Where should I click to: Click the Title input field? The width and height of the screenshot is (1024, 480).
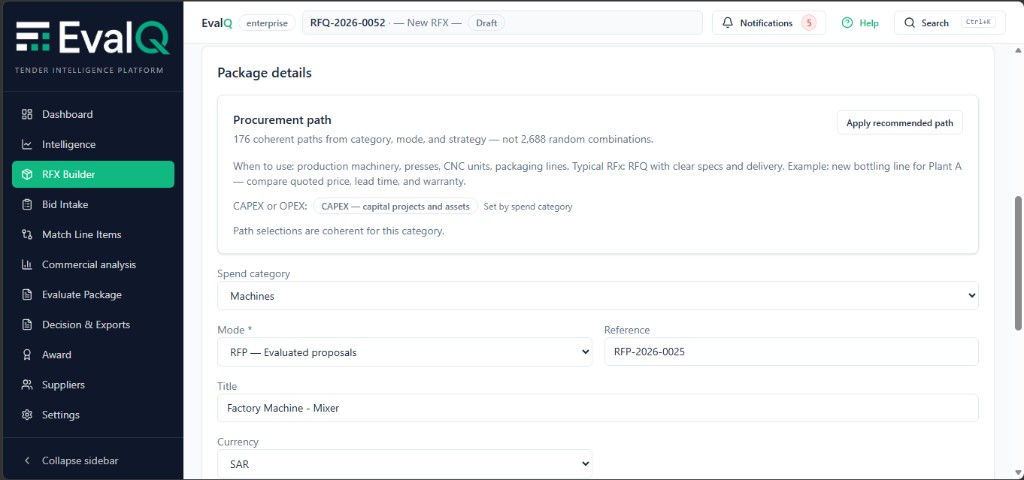pyautogui.click(x=598, y=408)
